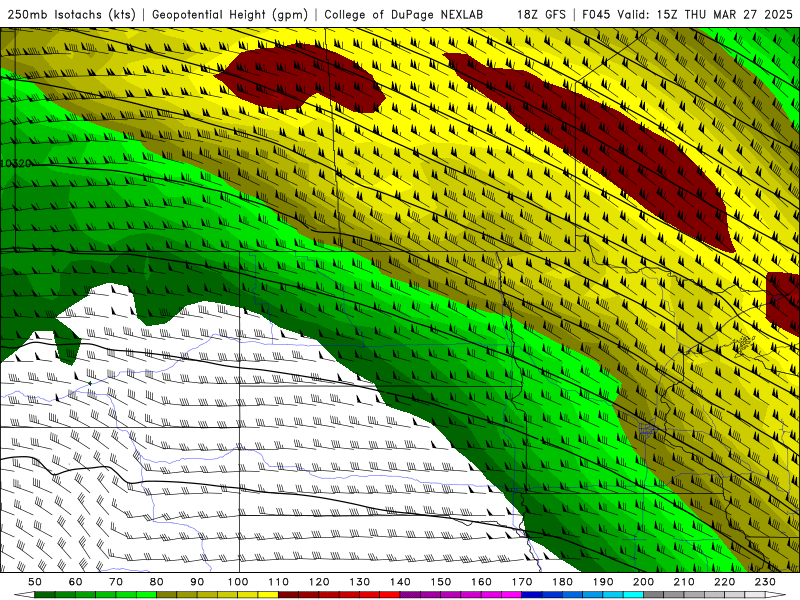The image size is (800, 600).
Task: Click the "College of DuPage NEXLAB" label
Action: pyautogui.click(x=403, y=14)
